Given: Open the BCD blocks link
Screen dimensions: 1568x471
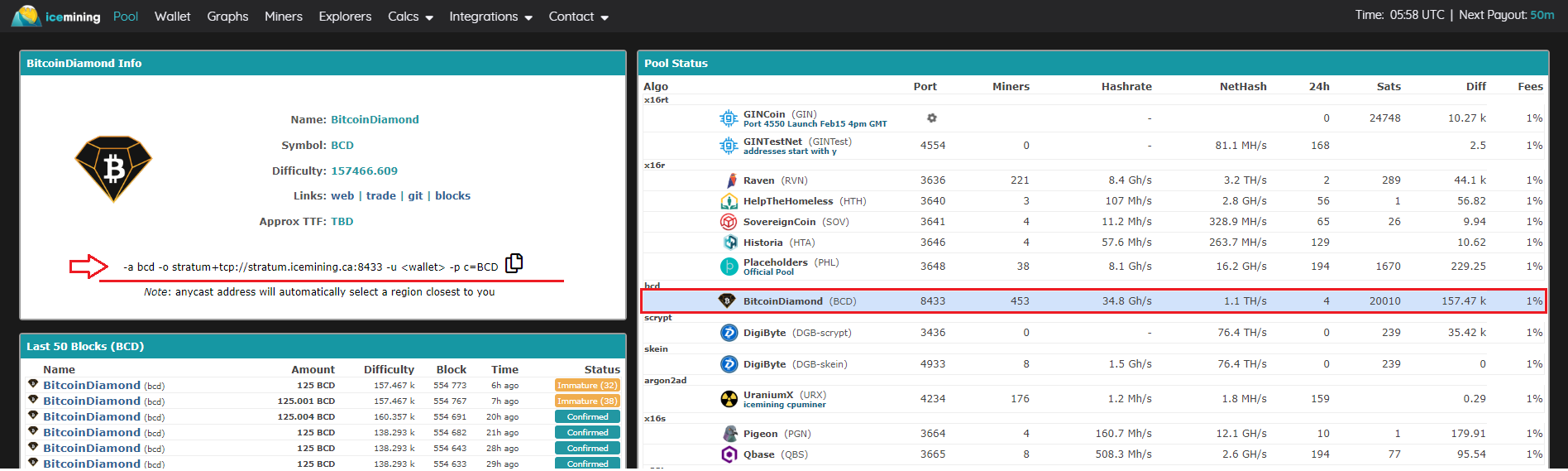Looking at the screenshot, I should pos(452,196).
